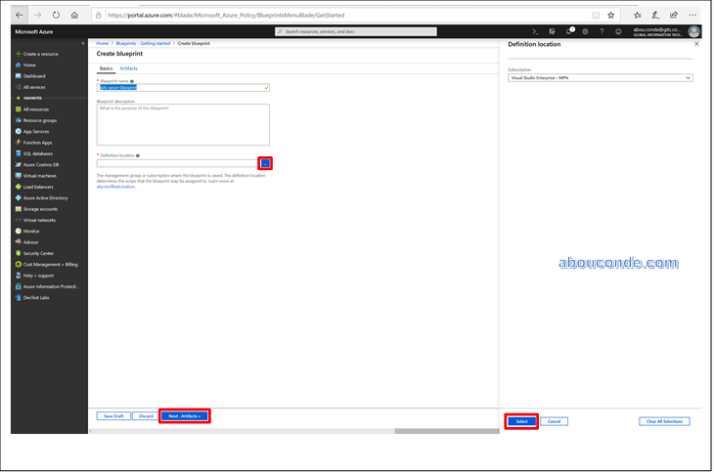Open Virtual machines in the sidebar
714x472 pixels.
38,175
